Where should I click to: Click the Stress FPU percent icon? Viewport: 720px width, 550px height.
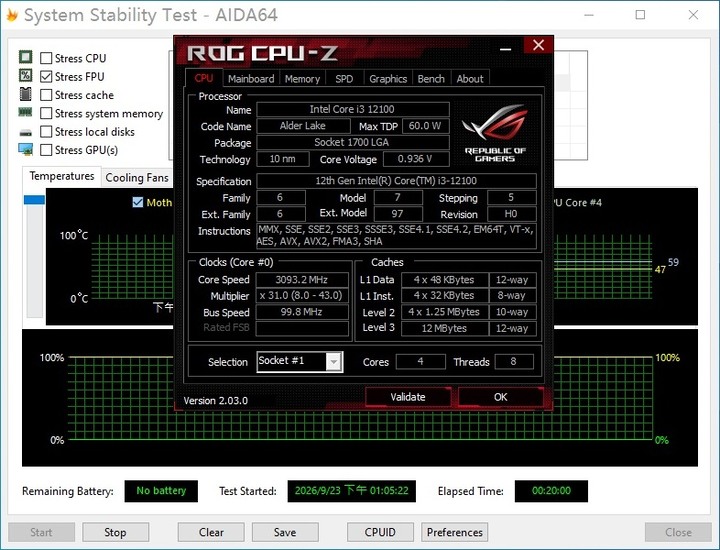click(x=26, y=75)
